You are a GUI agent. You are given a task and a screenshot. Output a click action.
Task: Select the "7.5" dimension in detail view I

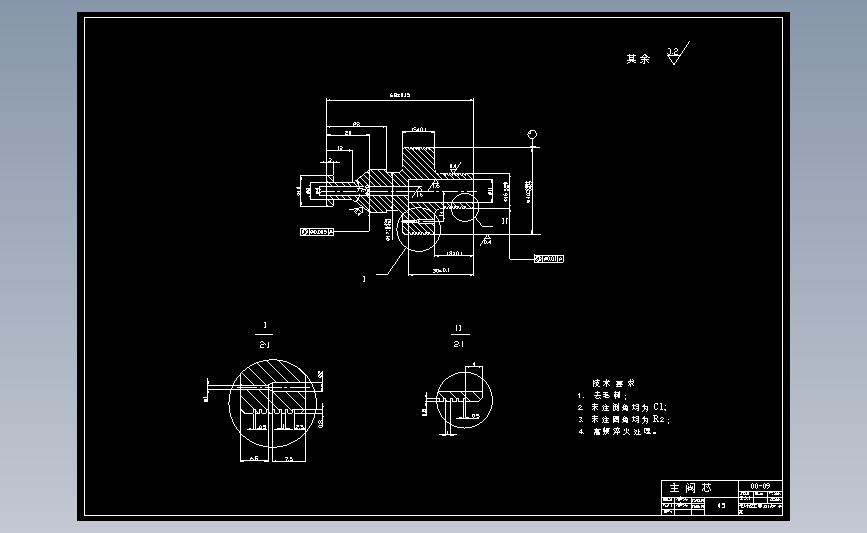pyautogui.click(x=289, y=458)
